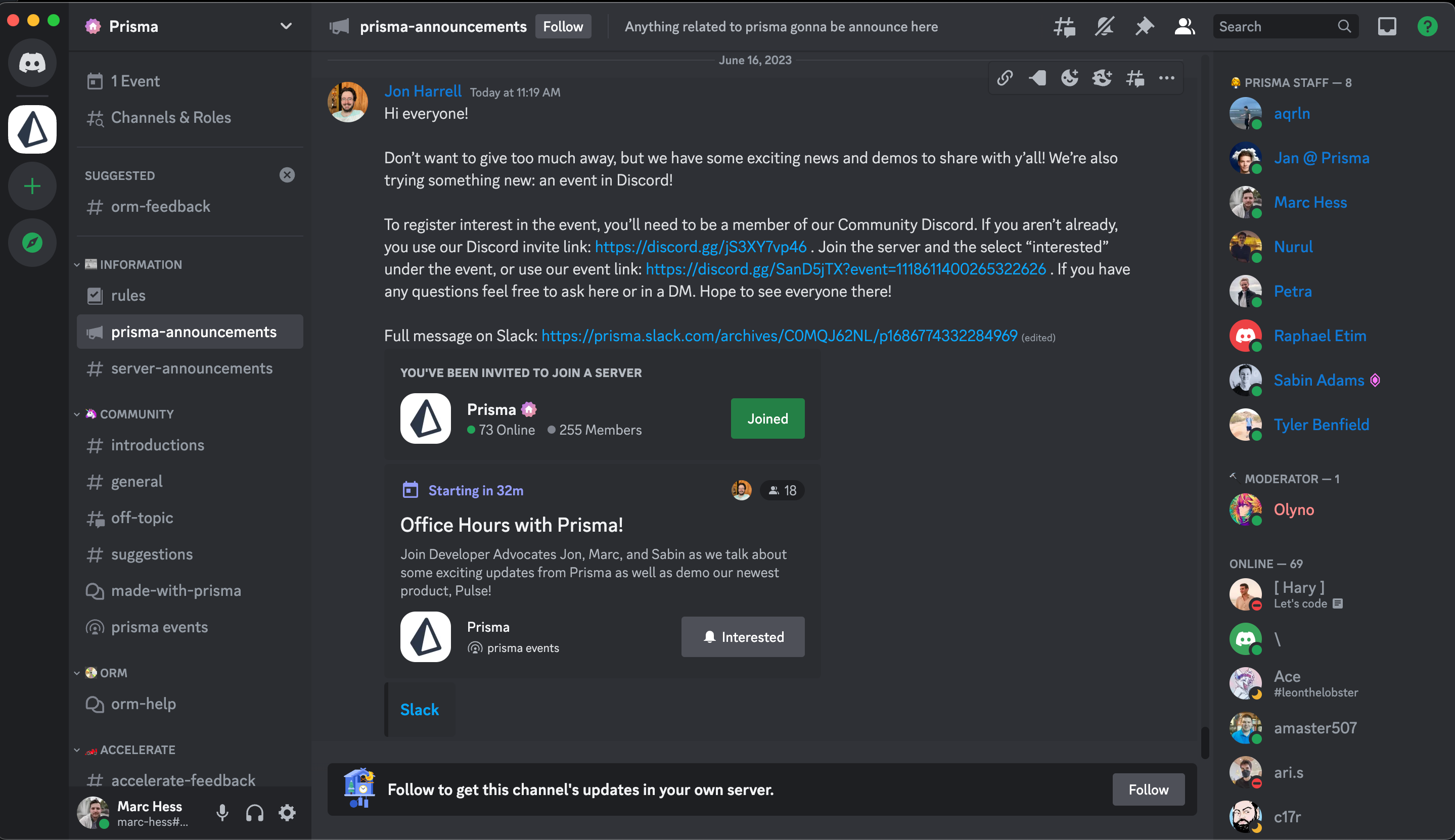Screen dimensions: 1455x840
Task: Click the Interested button for Office Hours
Action: point(743,636)
